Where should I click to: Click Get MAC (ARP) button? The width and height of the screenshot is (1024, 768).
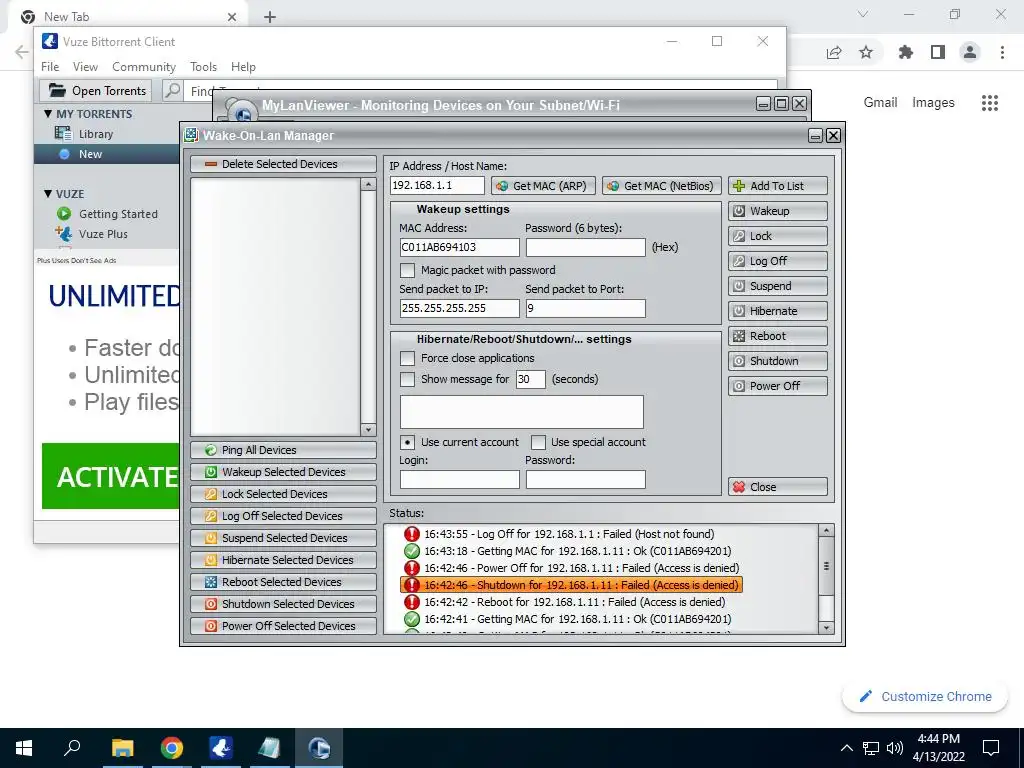543,186
